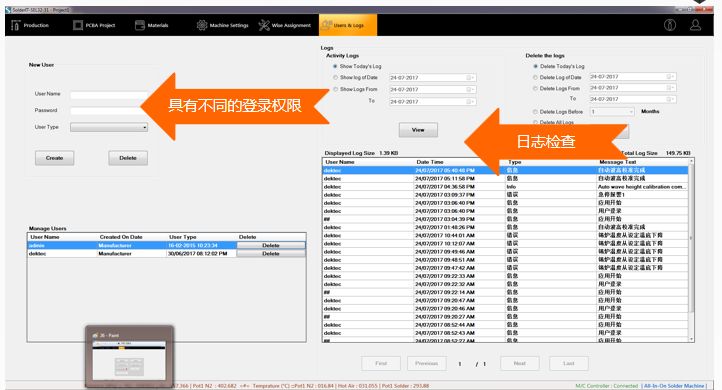Select Show log of Date option

coord(335,77)
